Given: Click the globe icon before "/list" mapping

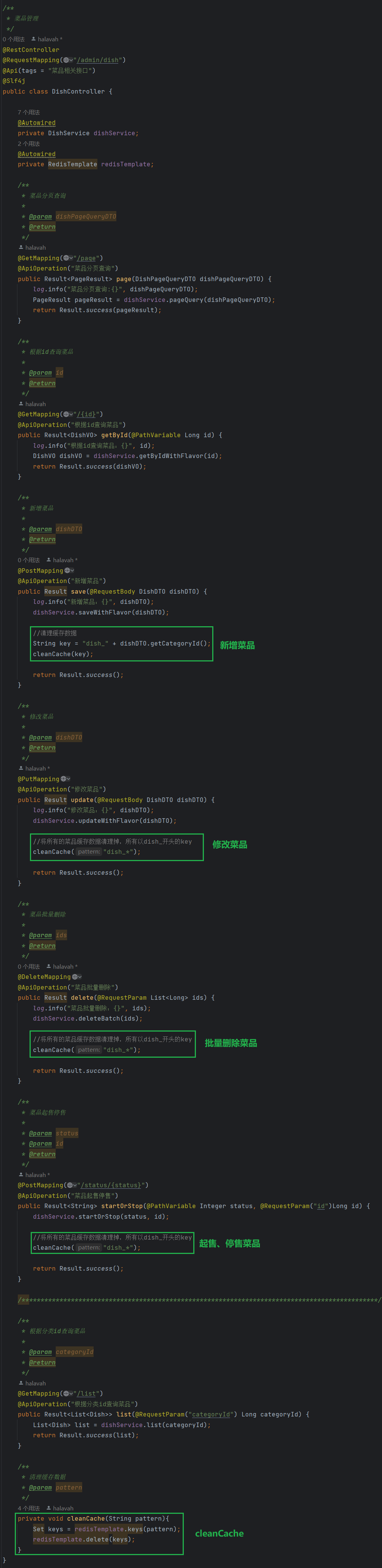Looking at the screenshot, I should (66, 1393).
